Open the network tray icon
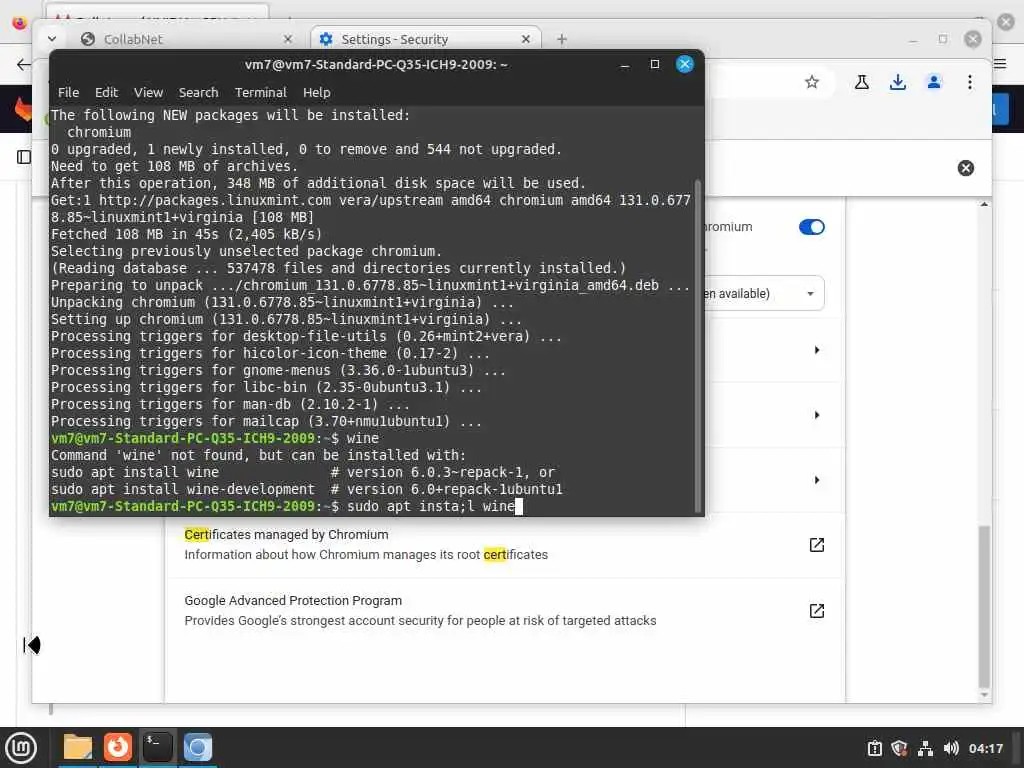 (925, 748)
